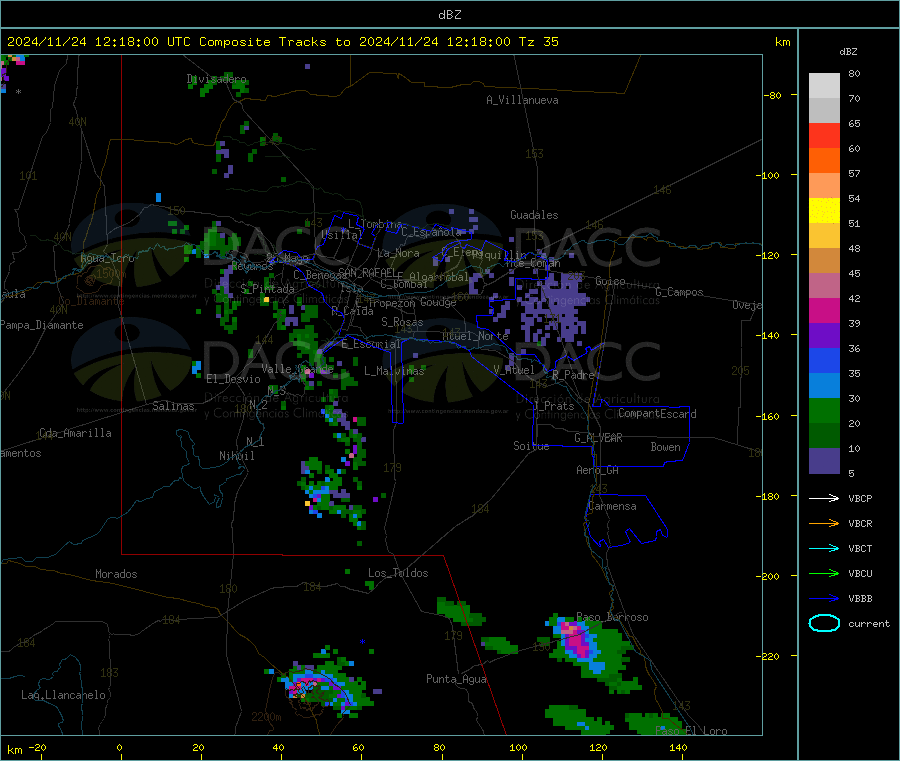900x761 pixels.
Task: Click the Morados place label
Action: pos(116,574)
